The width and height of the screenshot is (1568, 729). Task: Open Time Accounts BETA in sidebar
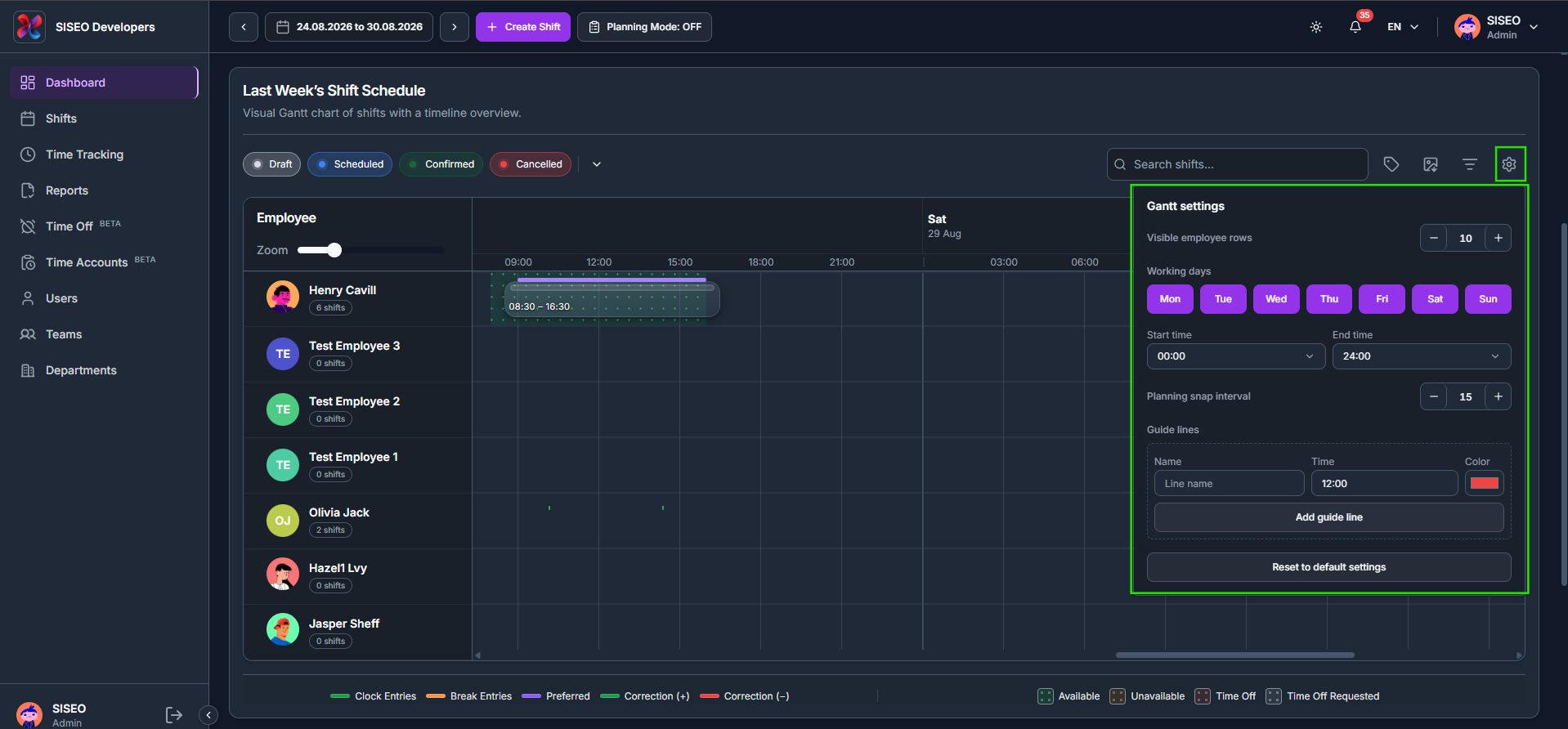click(x=104, y=262)
